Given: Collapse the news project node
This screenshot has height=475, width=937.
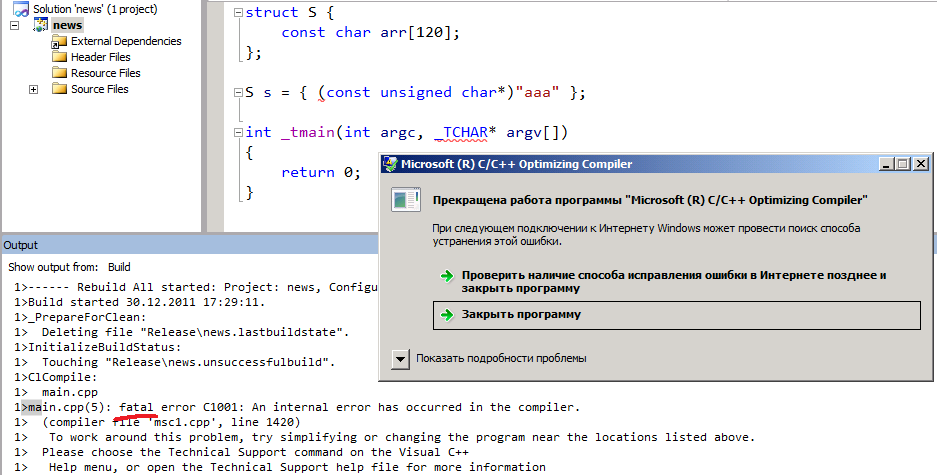Looking at the screenshot, I should (15, 26).
